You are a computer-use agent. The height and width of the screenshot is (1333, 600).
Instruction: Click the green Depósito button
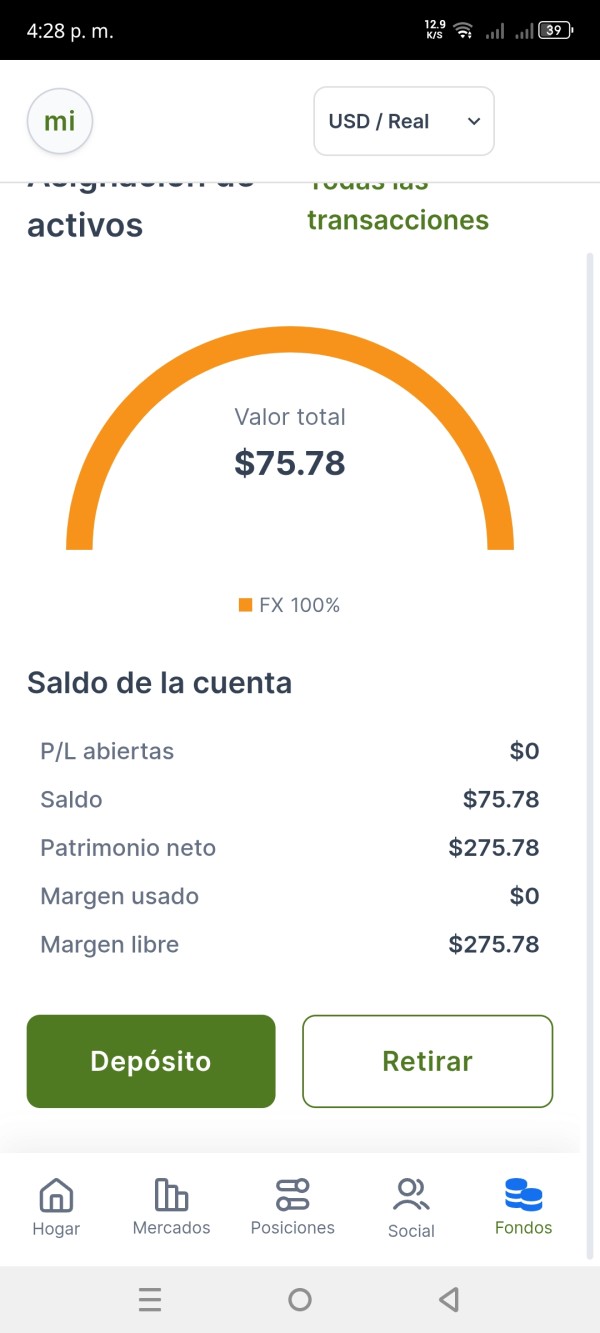coord(151,1061)
